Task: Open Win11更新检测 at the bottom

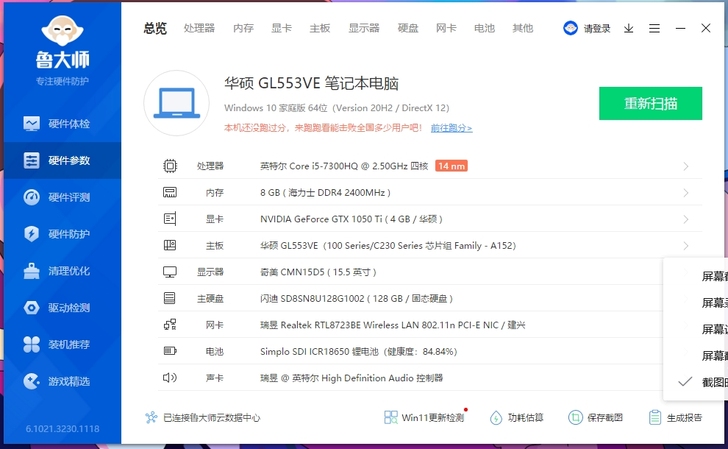Action: tap(424, 418)
